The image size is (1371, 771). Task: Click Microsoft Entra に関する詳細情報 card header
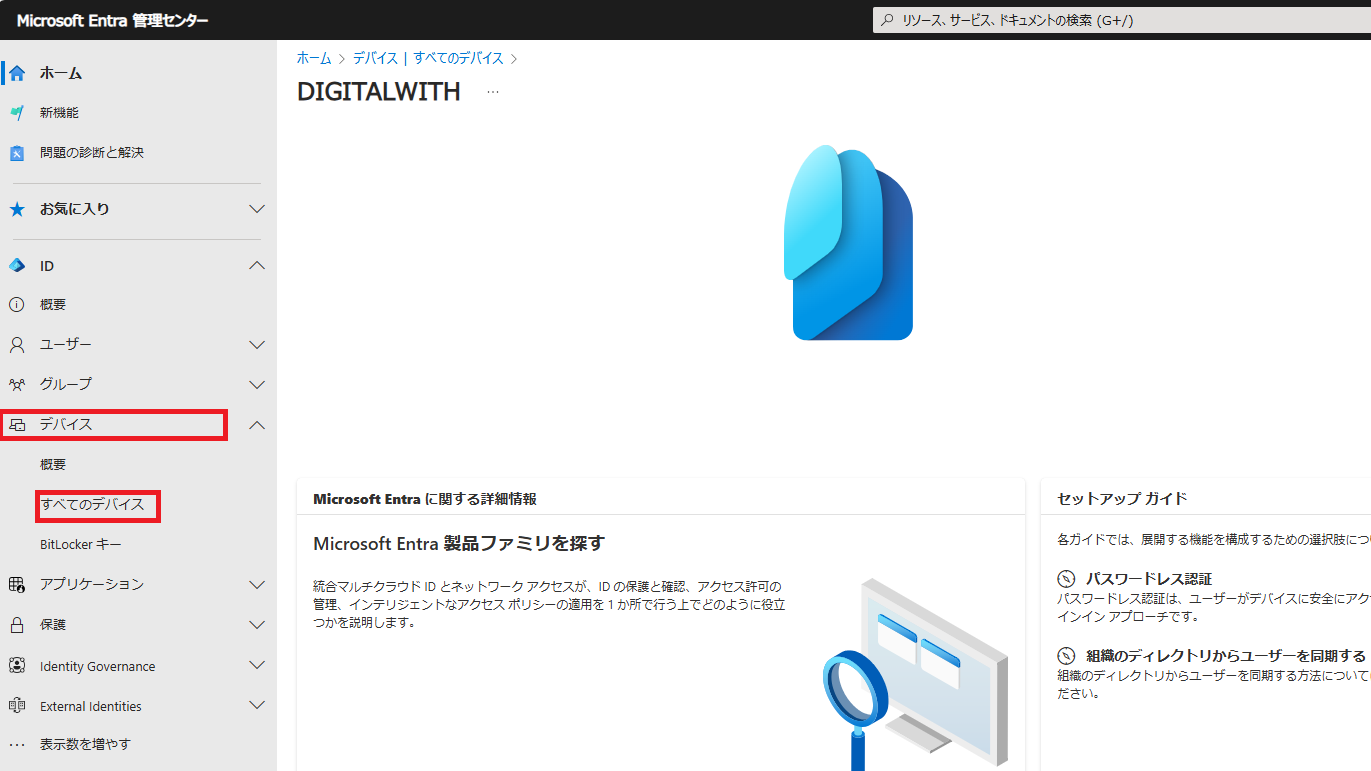pyautogui.click(x=425, y=498)
